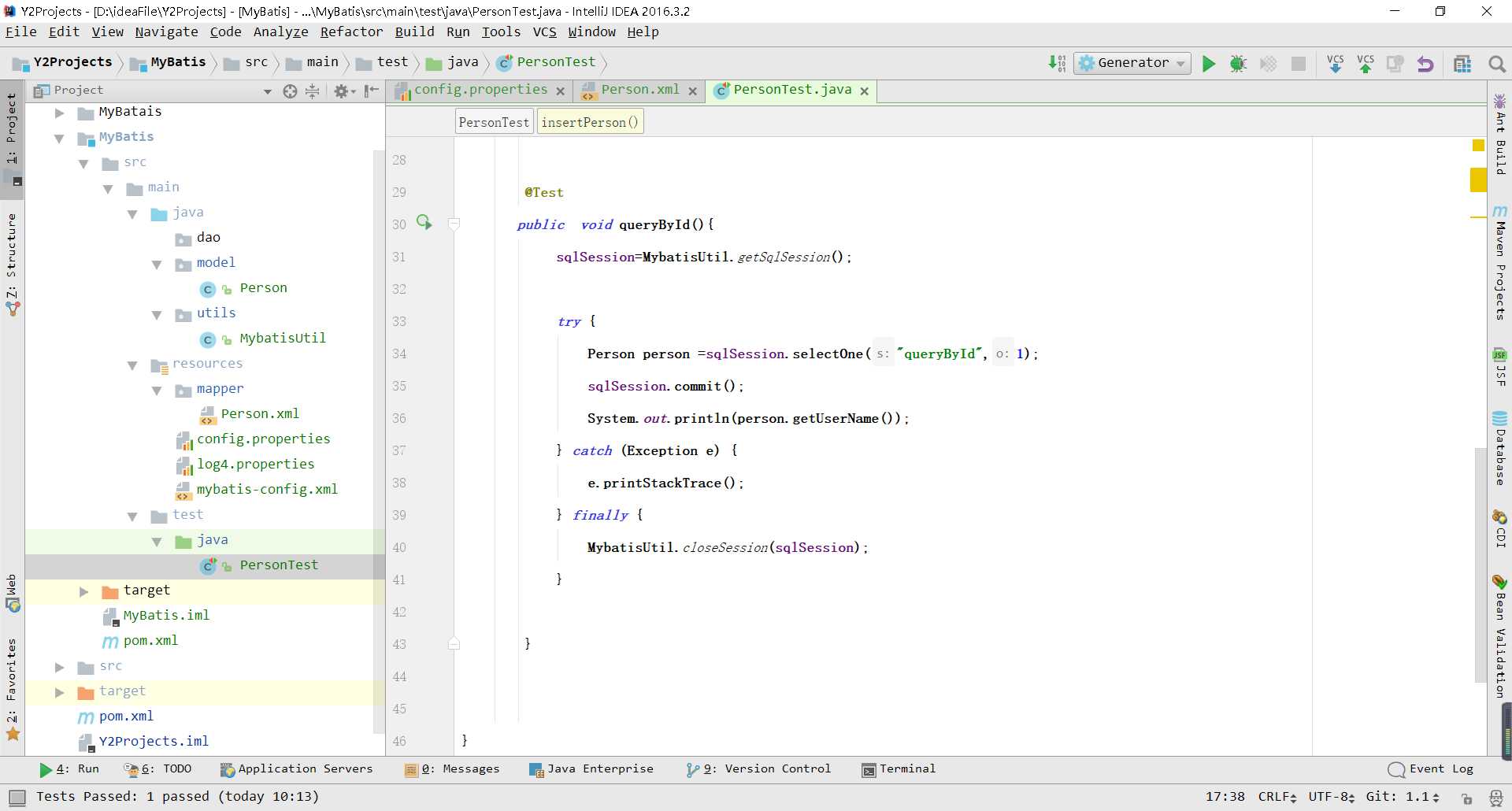Open Project panel settings gear
Screen dimensions: 1512x811
tap(344, 91)
